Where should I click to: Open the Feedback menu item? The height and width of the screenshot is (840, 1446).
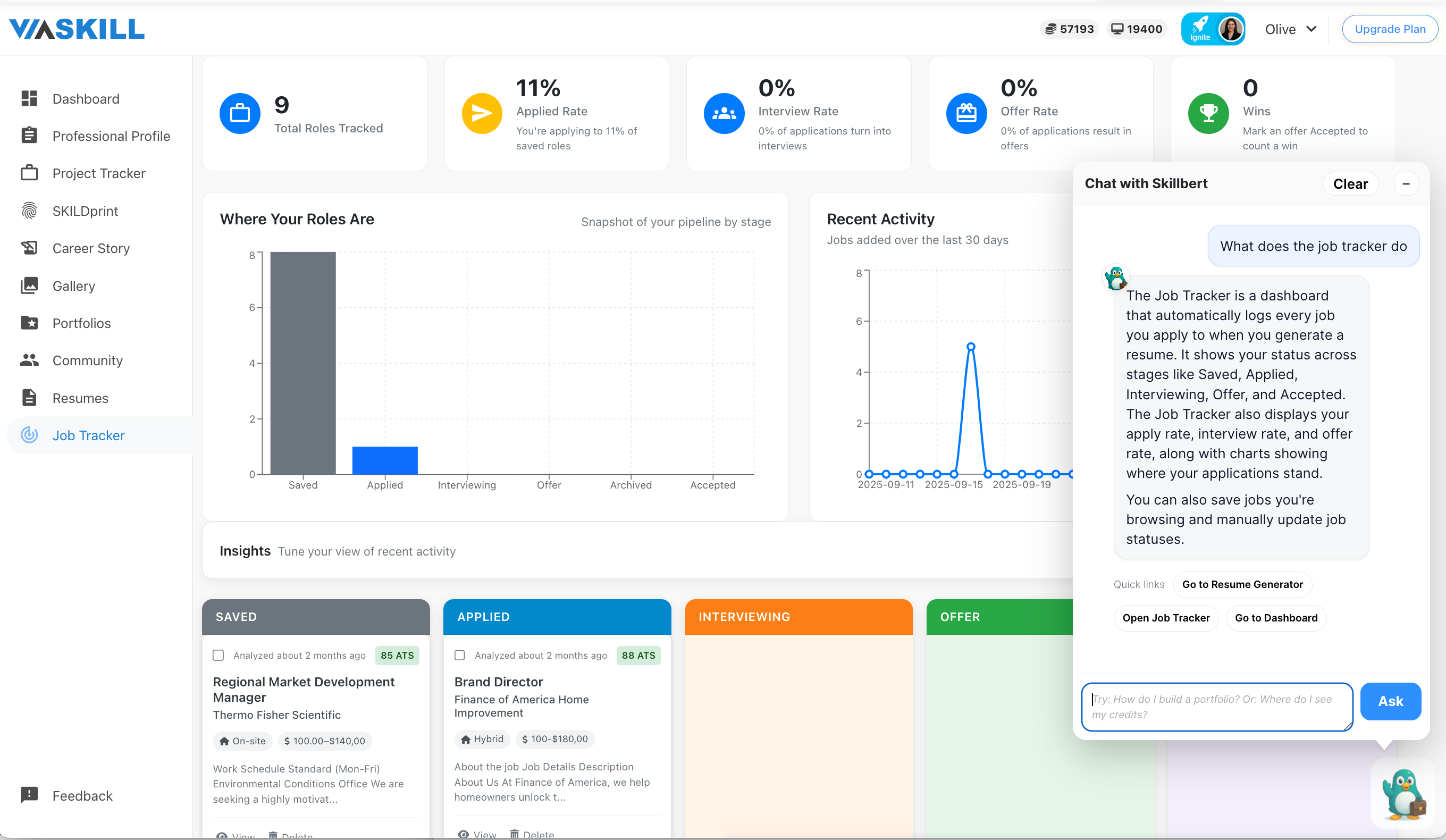click(x=82, y=795)
